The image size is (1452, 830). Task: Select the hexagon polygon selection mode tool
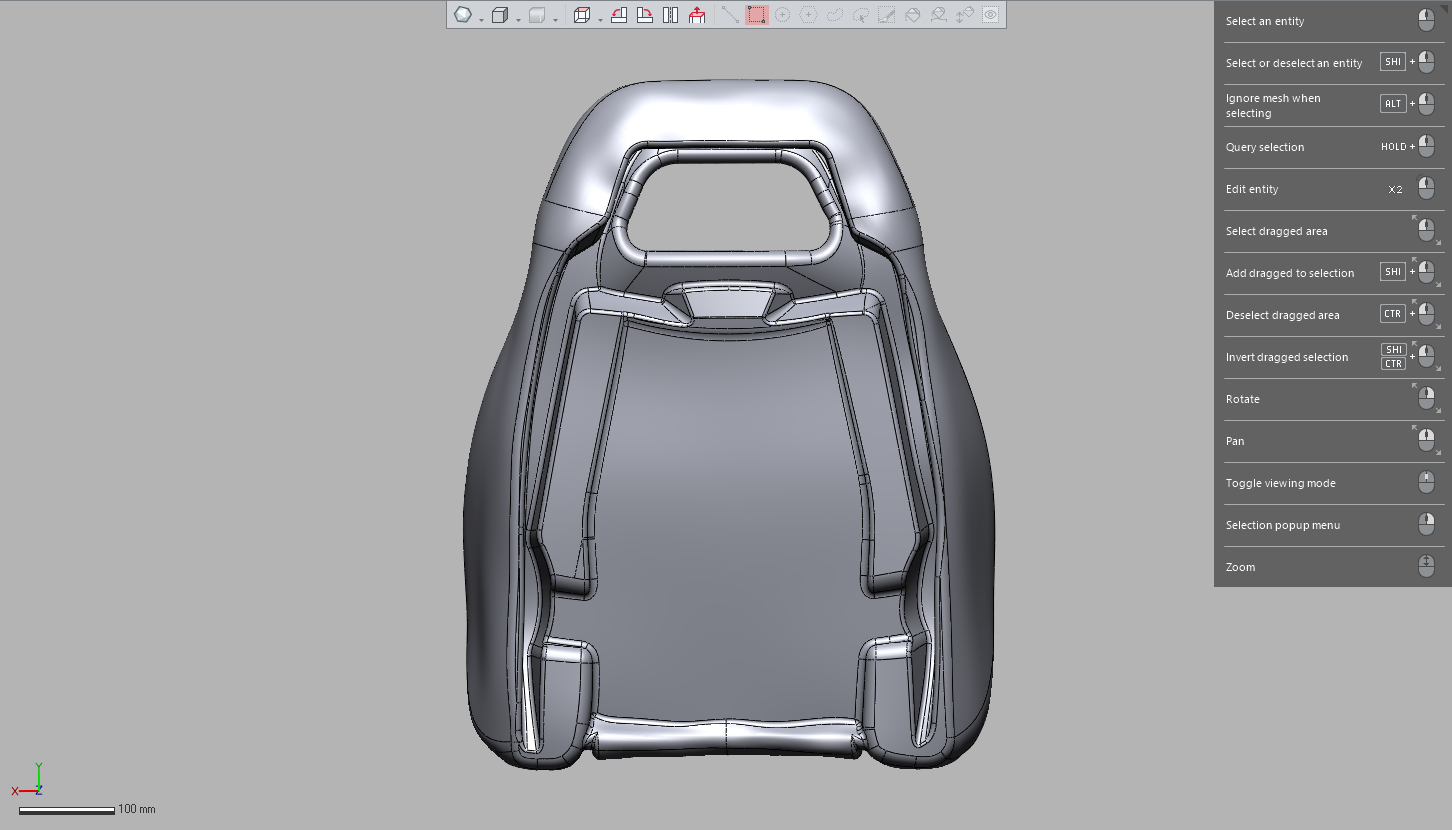809,15
